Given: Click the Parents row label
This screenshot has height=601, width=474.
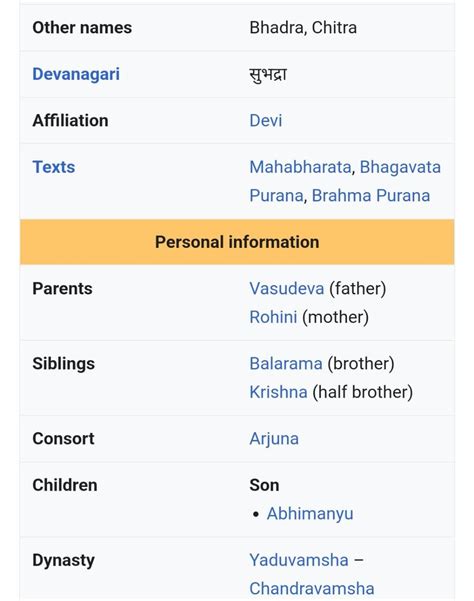Looking at the screenshot, I should click(x=62, y=289).
